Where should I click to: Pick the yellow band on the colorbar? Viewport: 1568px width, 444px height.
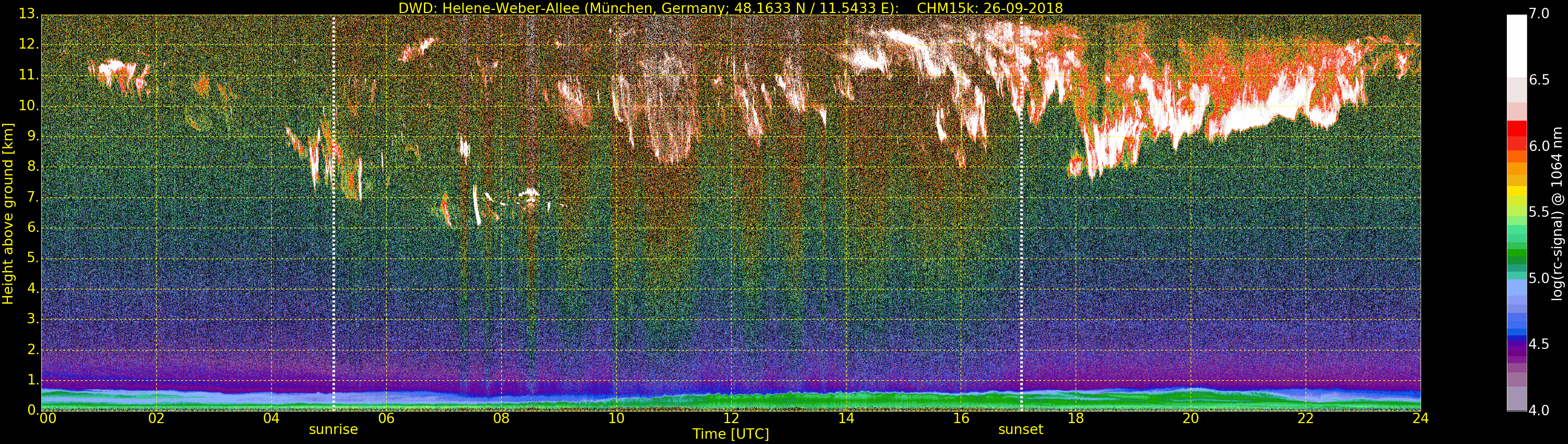[1516, 191]
